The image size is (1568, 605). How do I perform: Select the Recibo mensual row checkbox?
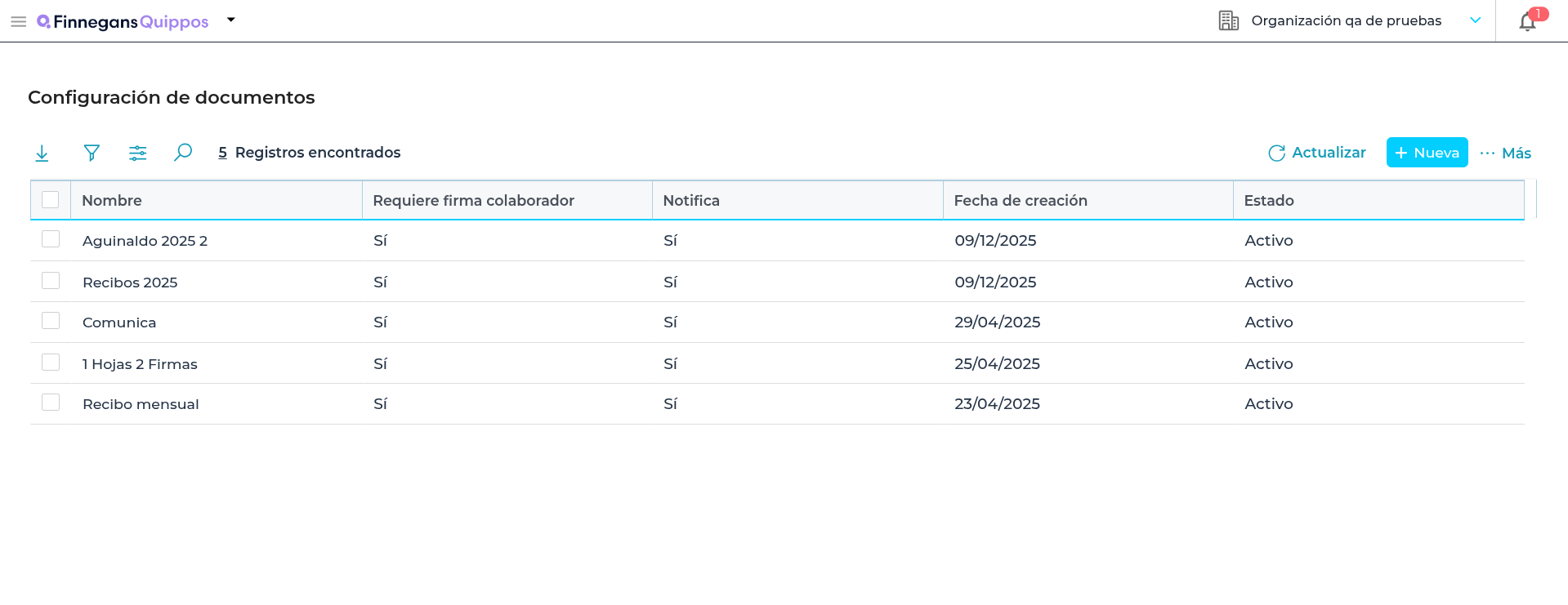(x=51, y=403)
